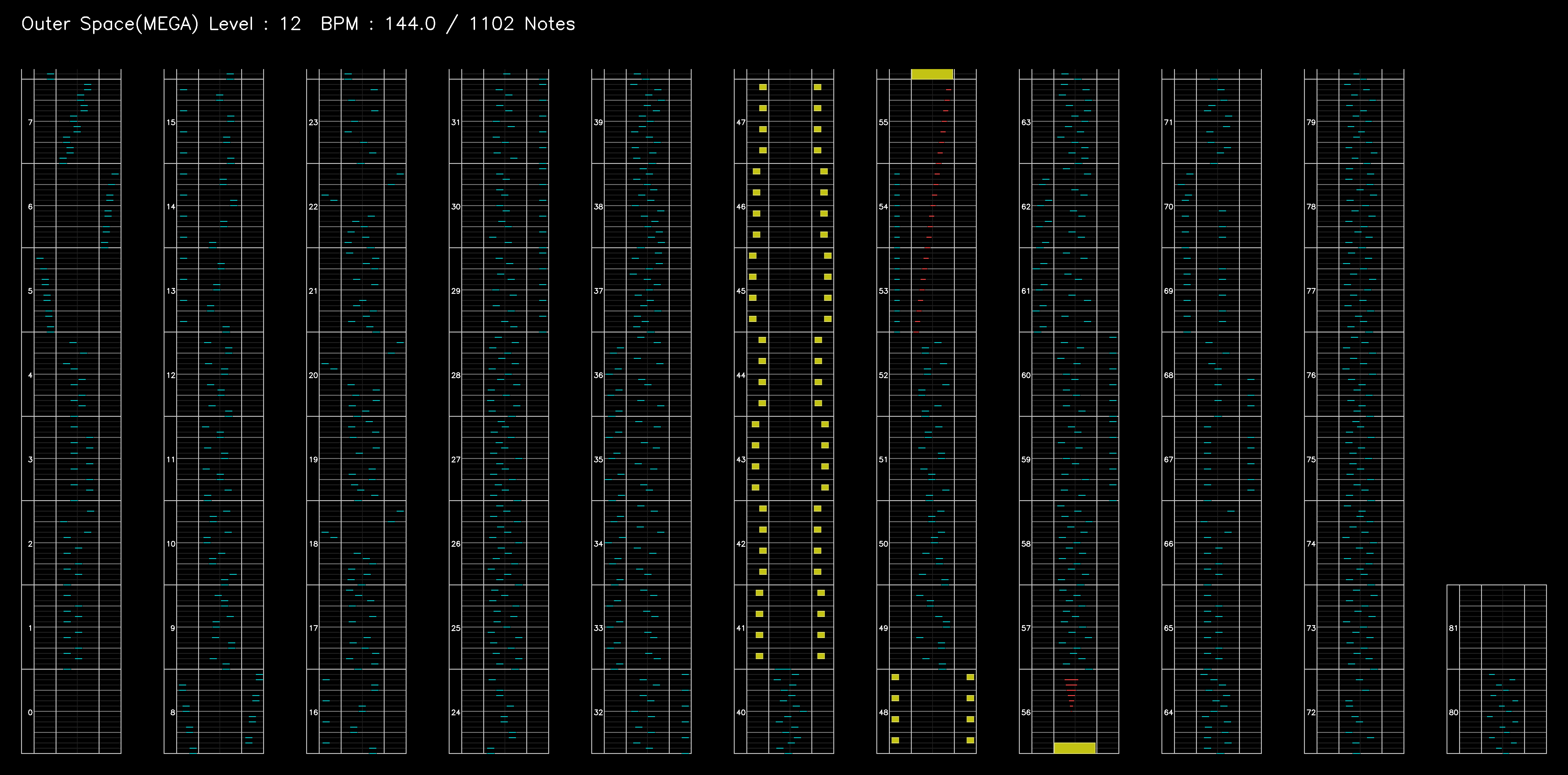Choose measure marker 45
The height and width of the screenshot is (775, 1568).
(x=741, y=291)
